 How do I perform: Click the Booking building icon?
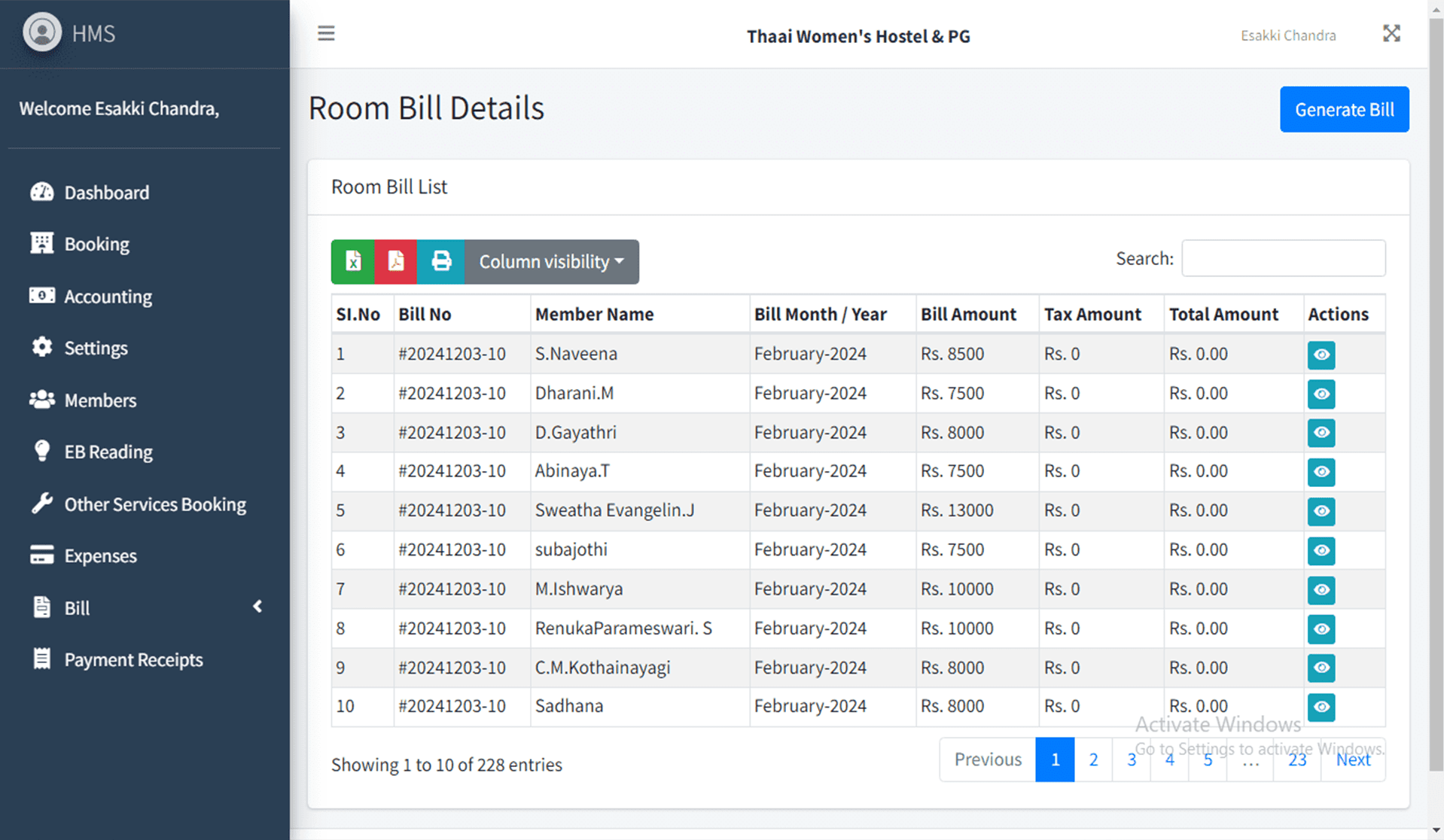(42, 243)
